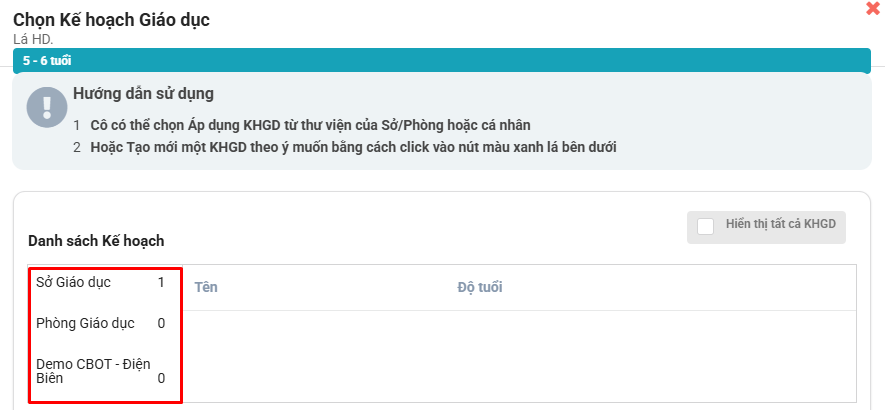Click the empty plan table area
This screenshot has height=410, width=885.
[520, 355]
